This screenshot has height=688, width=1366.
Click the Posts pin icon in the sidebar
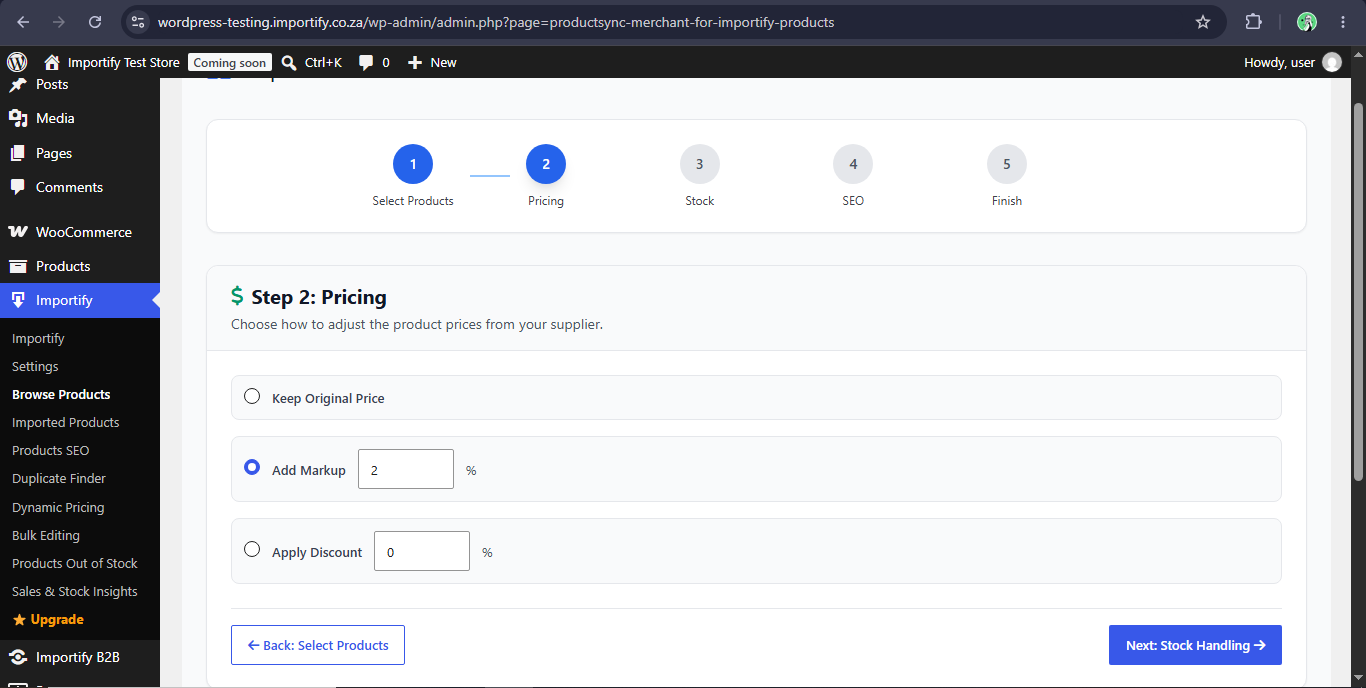coord(17,85)
